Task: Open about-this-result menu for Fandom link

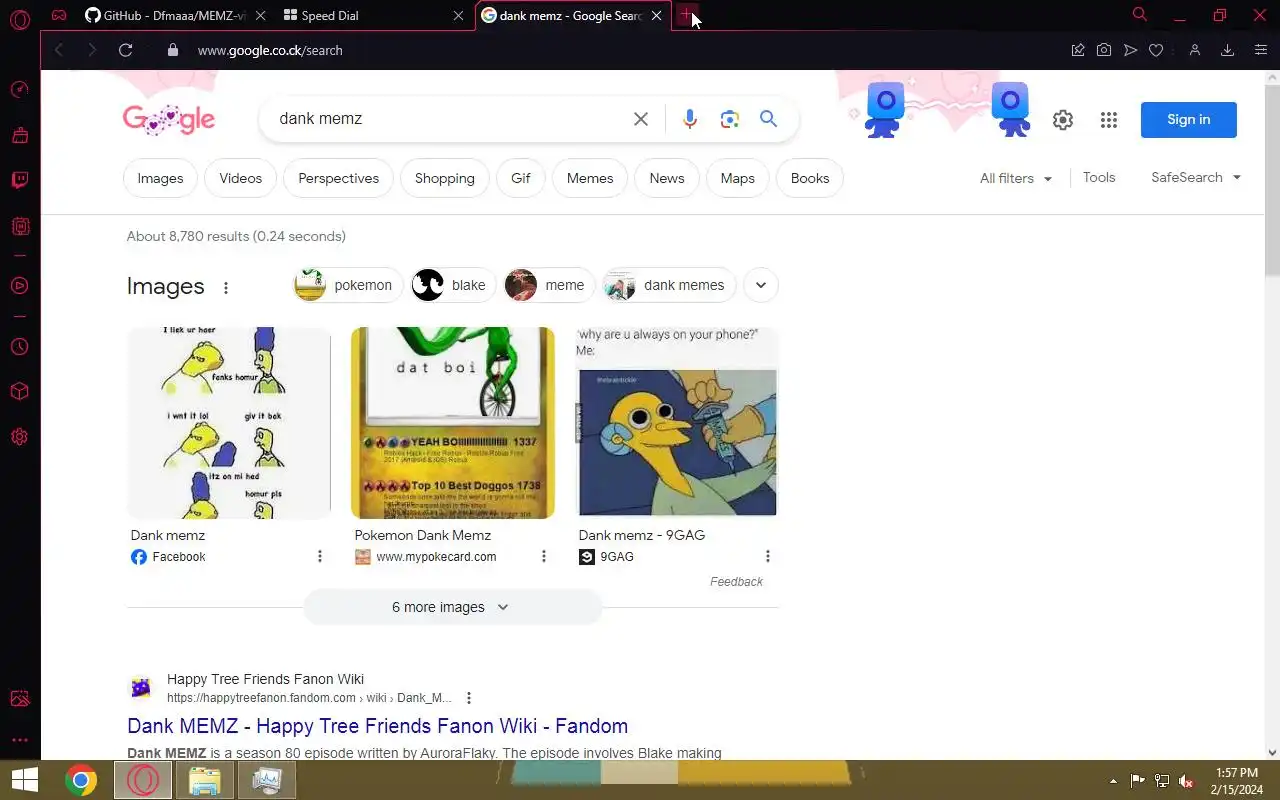Action: (469, 698)
